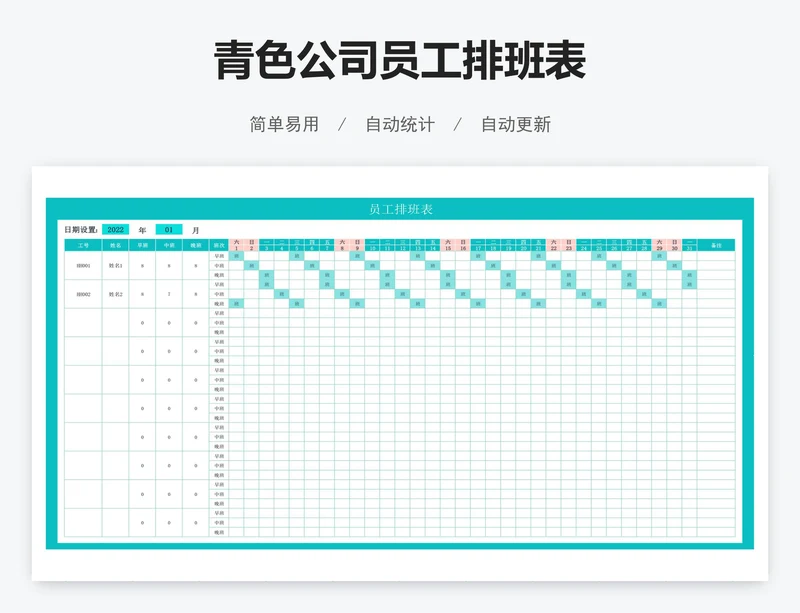This screenshot has width=800, height=613.
Task: Click the 备注 cell in HH001 早班 row
Action: coord(716,256)
